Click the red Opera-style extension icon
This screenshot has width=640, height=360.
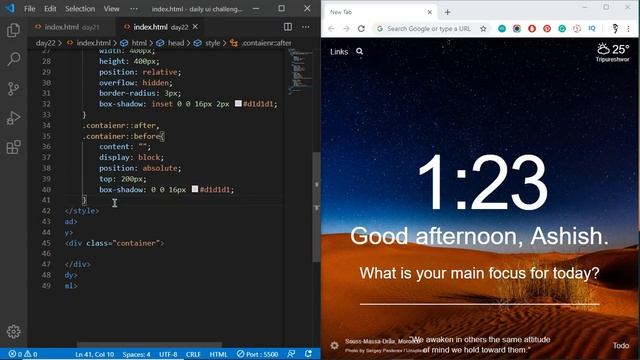tap(532, 29)
